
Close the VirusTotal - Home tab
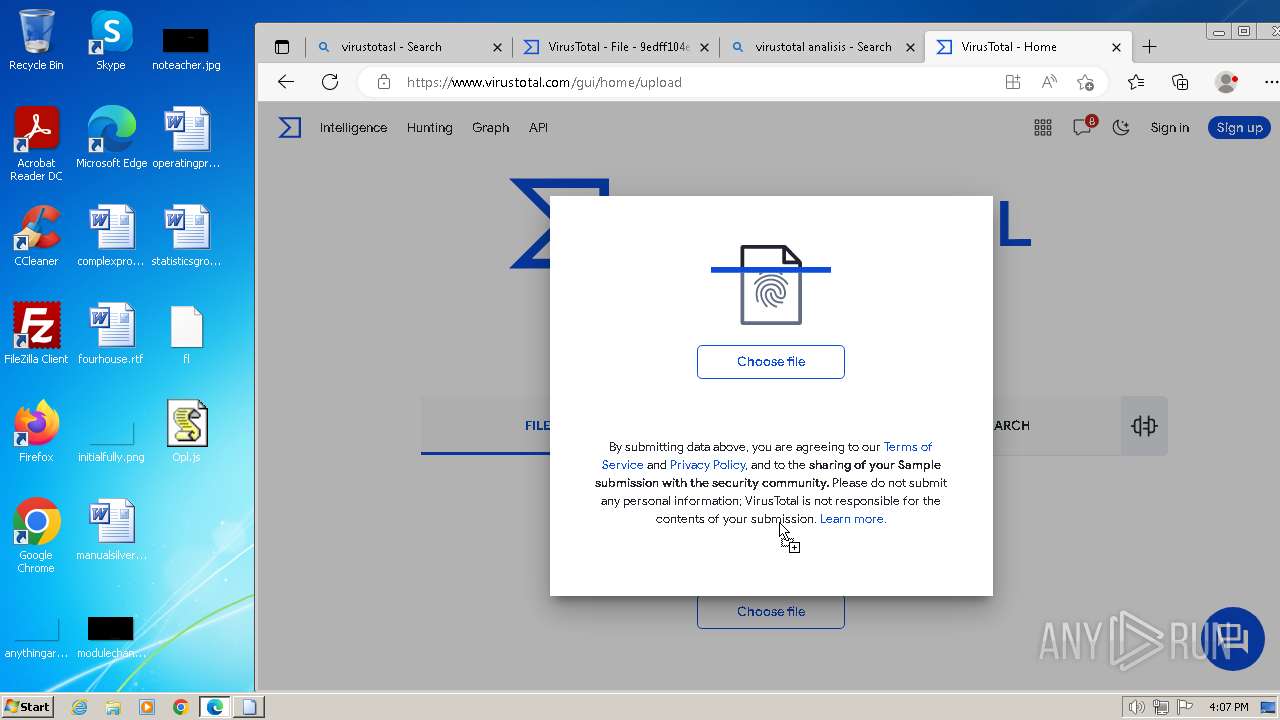1117,47
